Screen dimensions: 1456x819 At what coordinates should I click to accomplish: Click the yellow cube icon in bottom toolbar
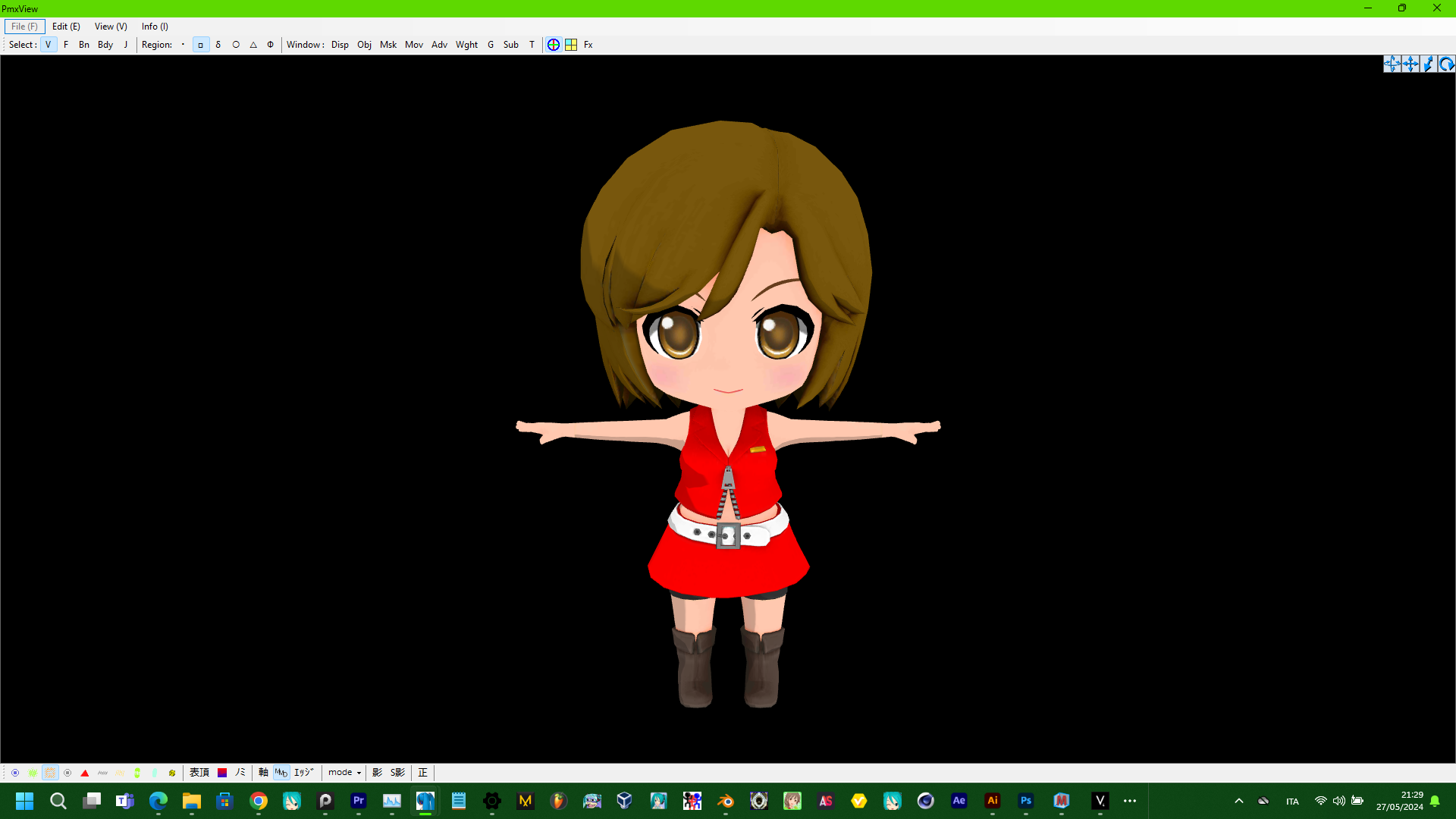point(172,773)
